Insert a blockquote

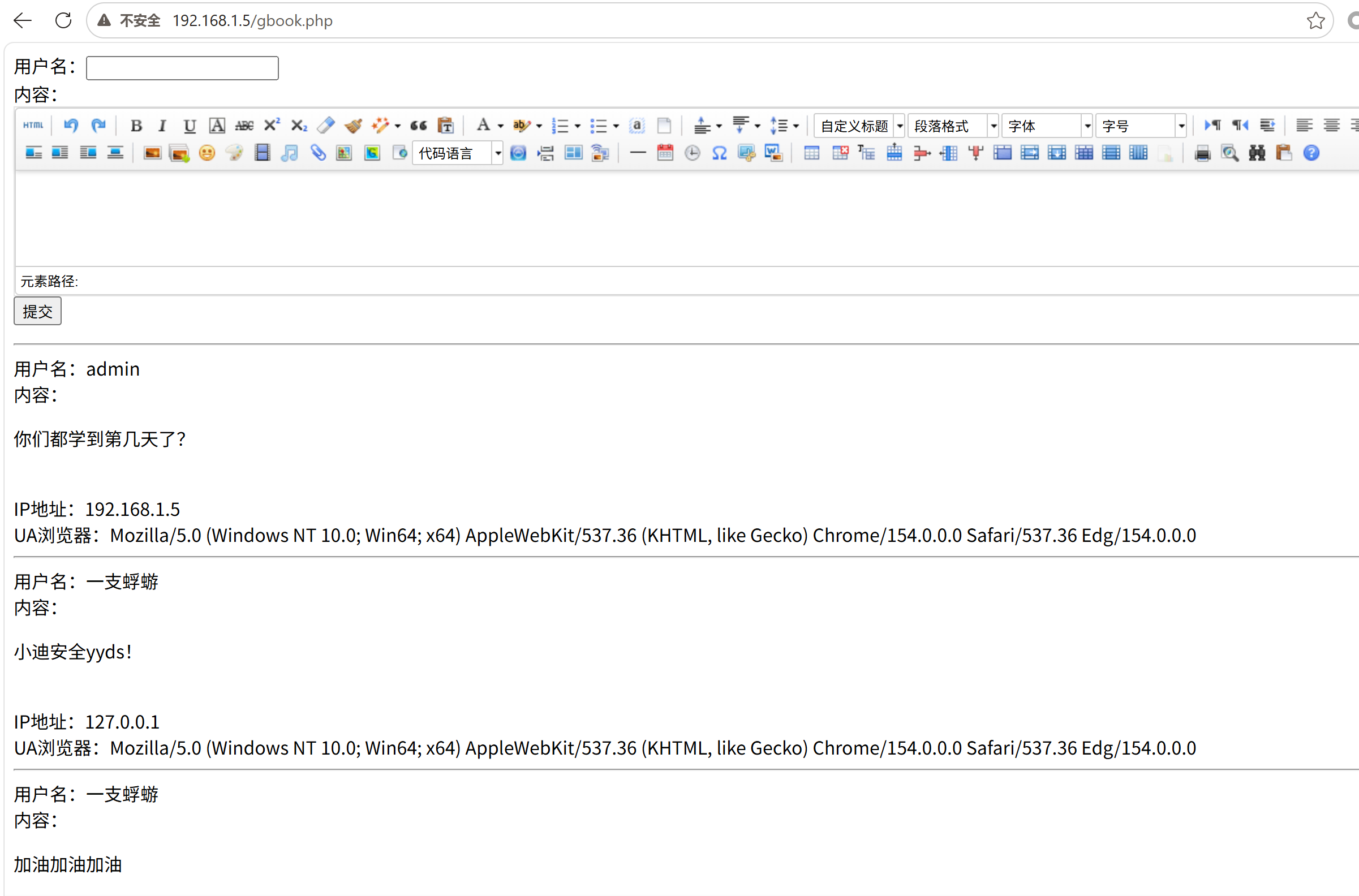point(418,125)
